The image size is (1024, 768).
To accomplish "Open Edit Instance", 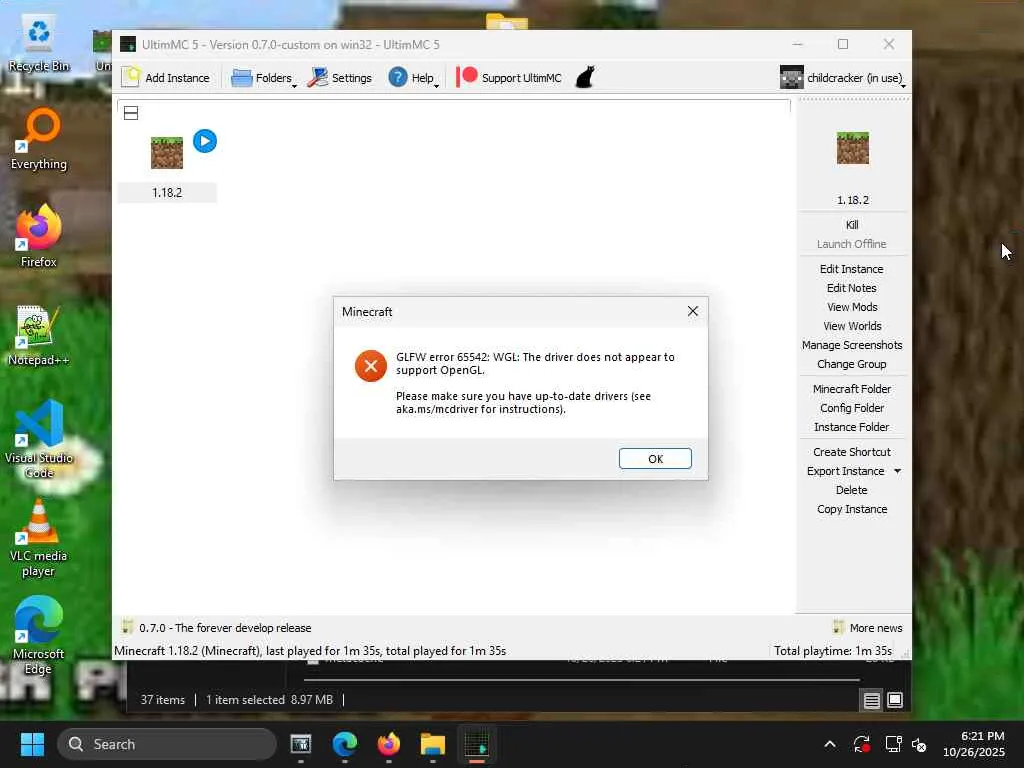I will click(x=852, y=269).
